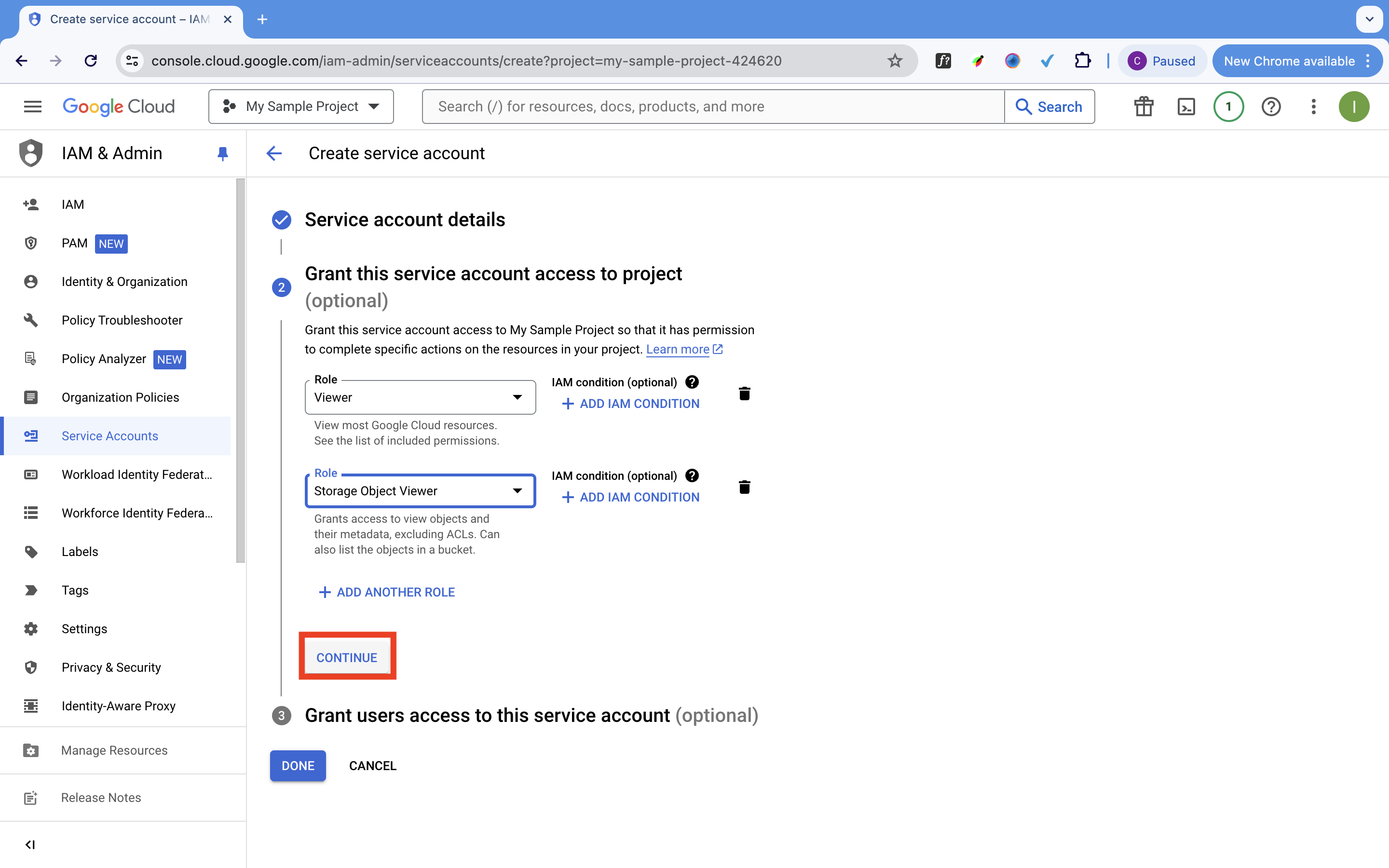Image resolution: width=1389 pixels, height=868 pixels.
Task: Collapse the sidebar with the bottom arrow icon
Action: [x=30, y=844]
